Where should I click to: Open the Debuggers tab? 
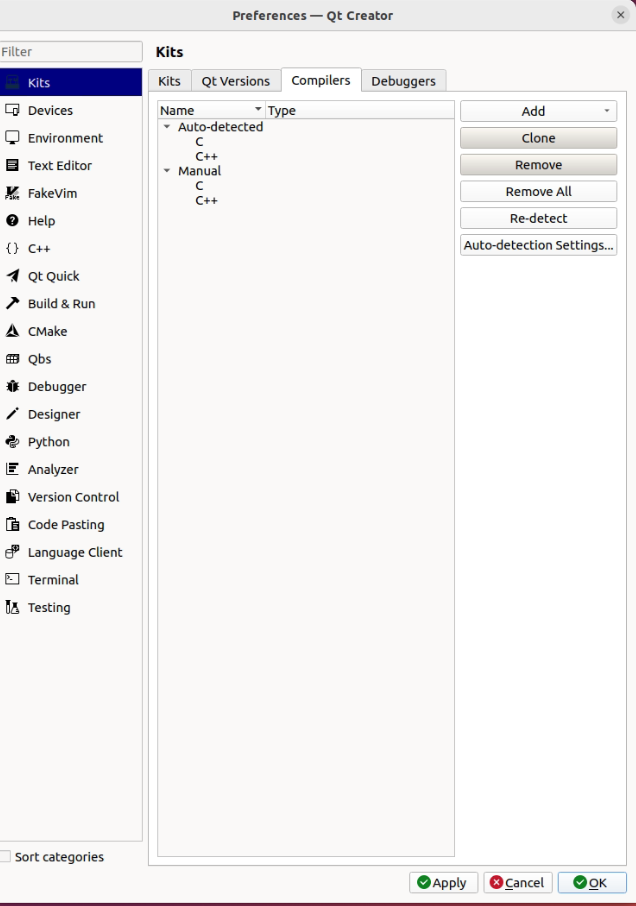click(403, 81)
